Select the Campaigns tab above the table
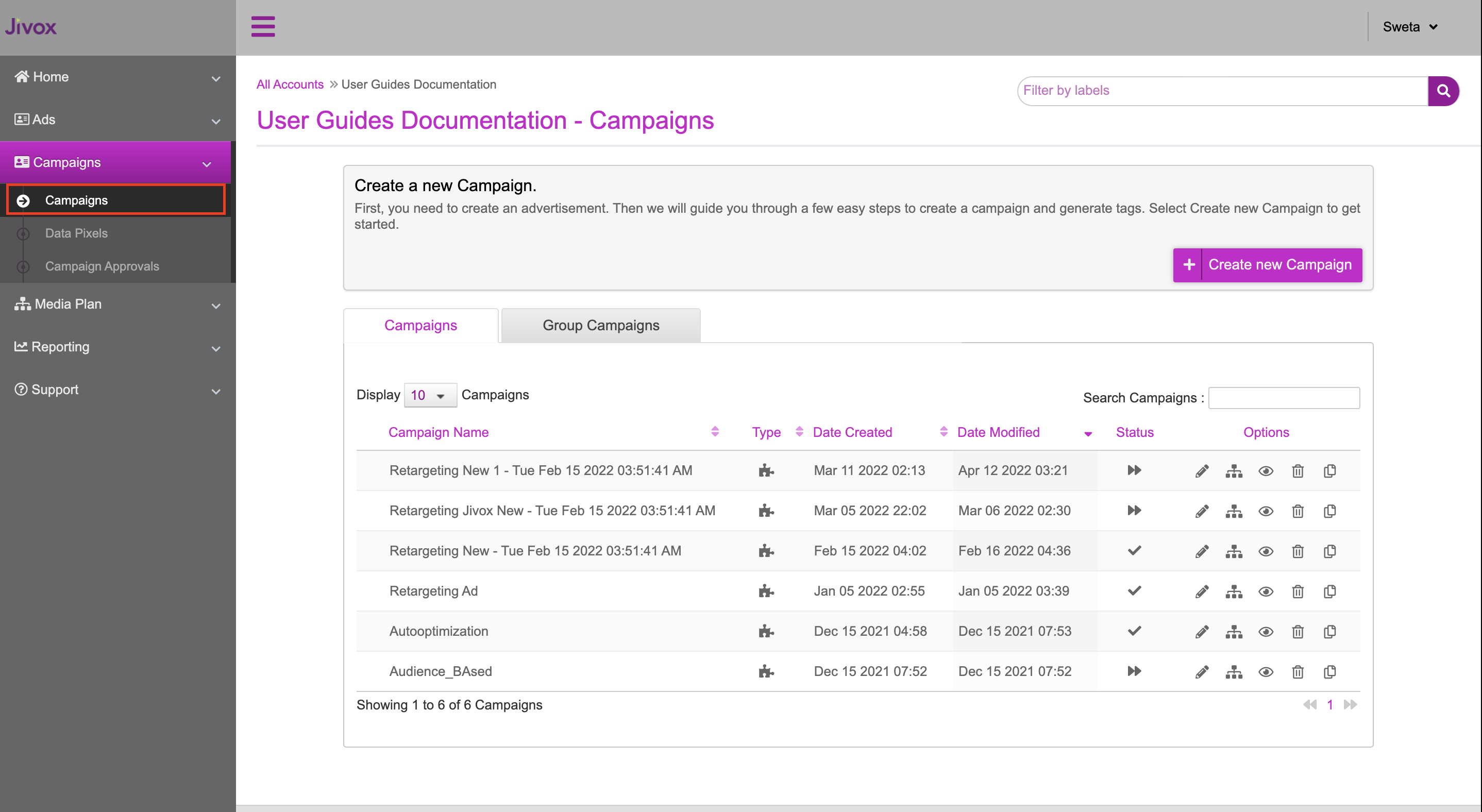This screenshot has height=812, width=1482. 420,326
